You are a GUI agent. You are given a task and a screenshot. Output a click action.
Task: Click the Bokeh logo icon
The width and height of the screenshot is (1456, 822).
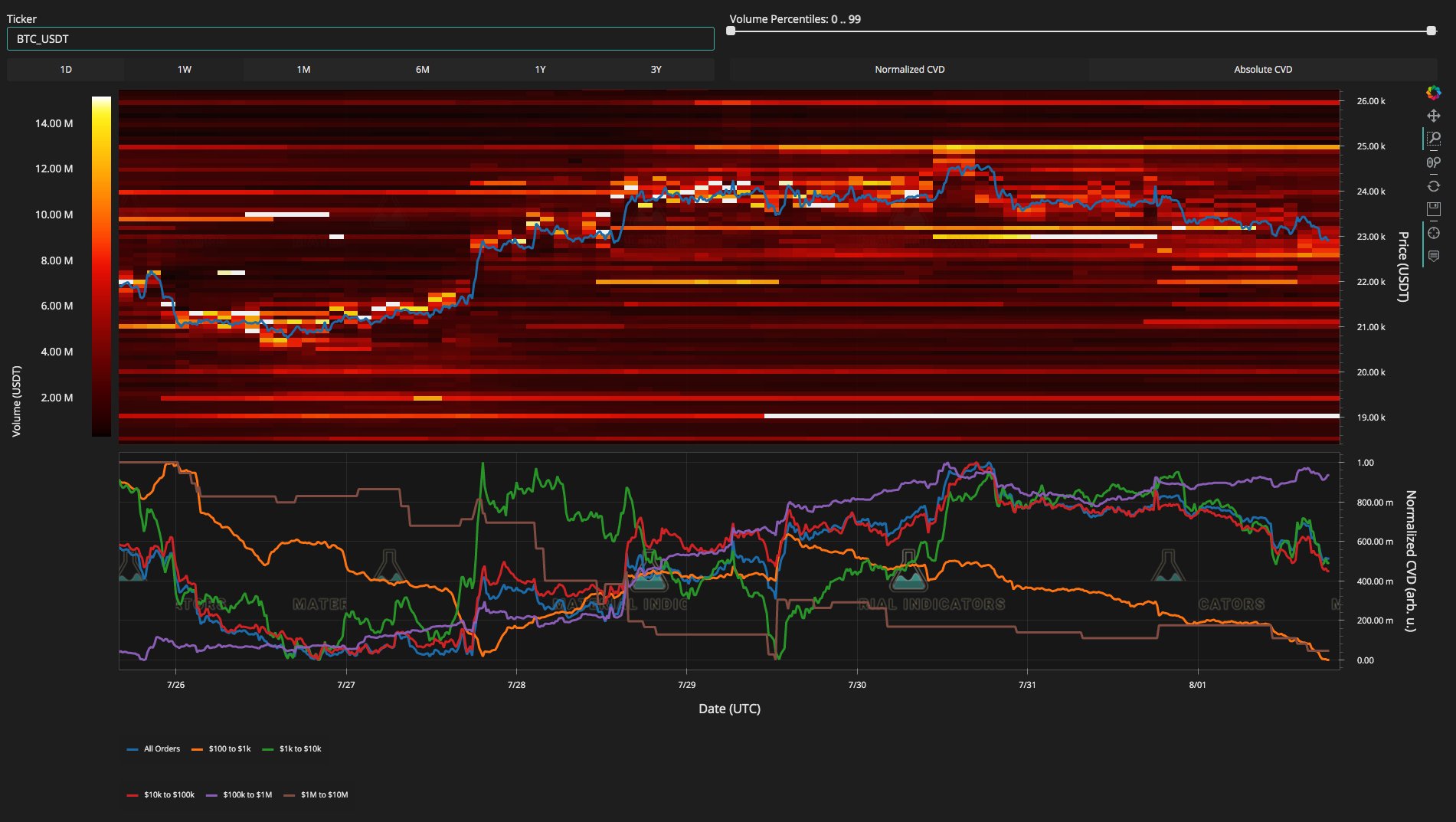point(1433,93)
